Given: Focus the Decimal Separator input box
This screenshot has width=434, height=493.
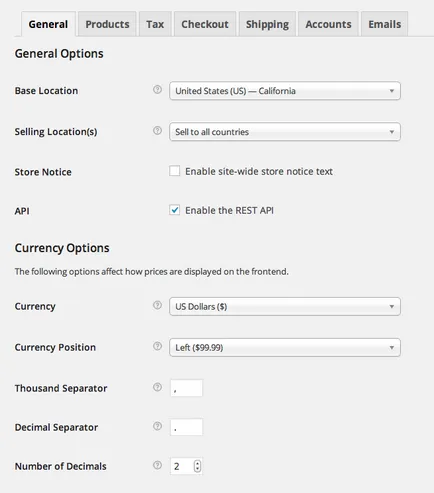Looking at the screenshot, I should tap(186, 427).
